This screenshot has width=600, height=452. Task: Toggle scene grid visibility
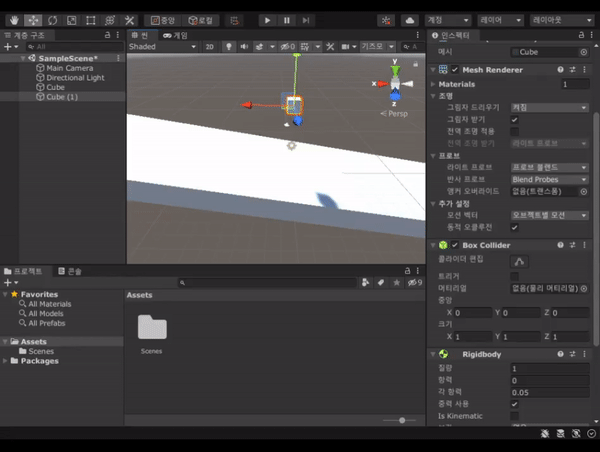coord(305,47)
